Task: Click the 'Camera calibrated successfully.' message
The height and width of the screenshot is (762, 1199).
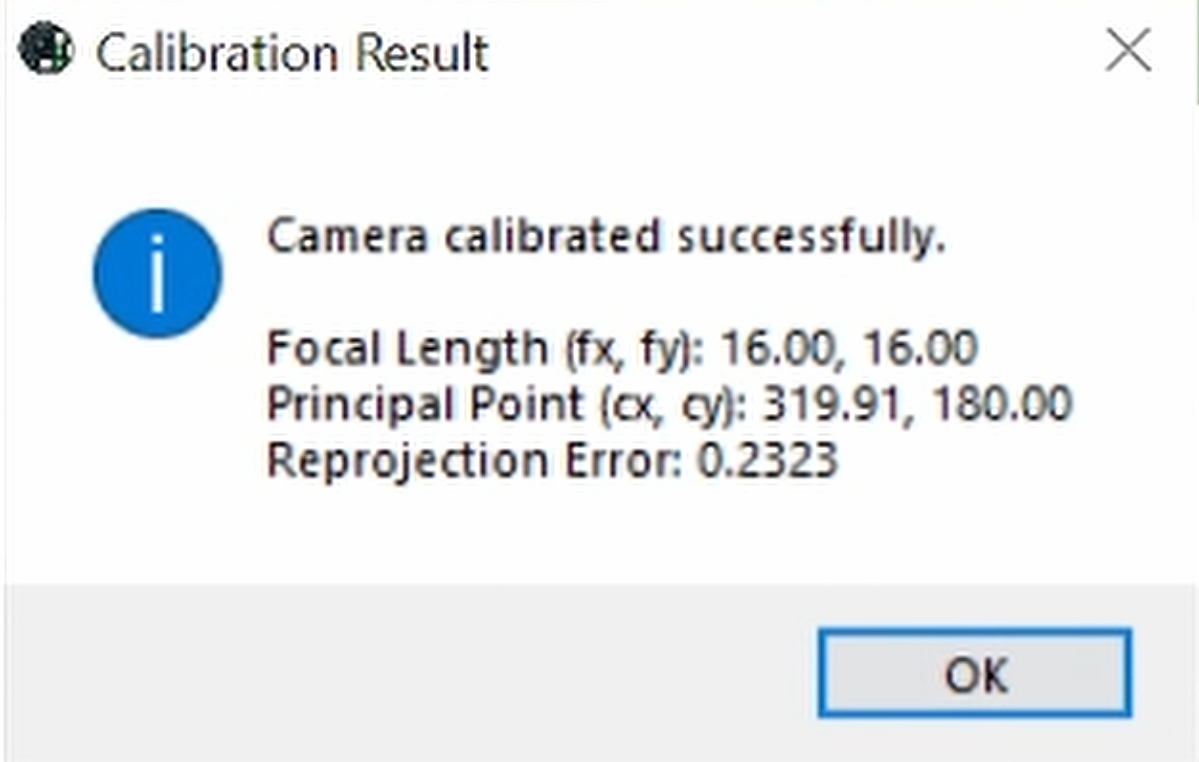Action: [x=606, y=236]
